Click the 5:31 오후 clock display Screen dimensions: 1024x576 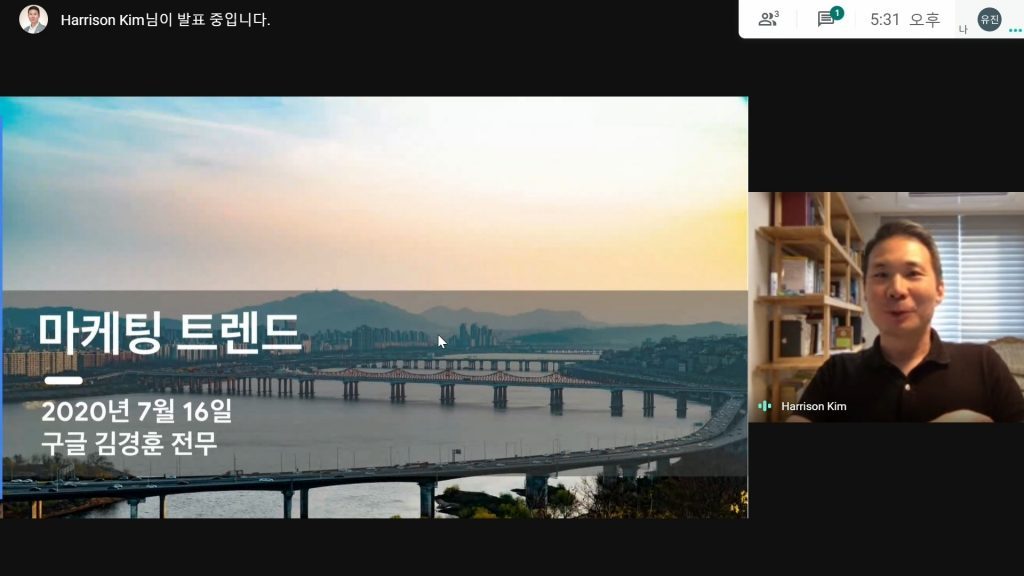[905, 20]
